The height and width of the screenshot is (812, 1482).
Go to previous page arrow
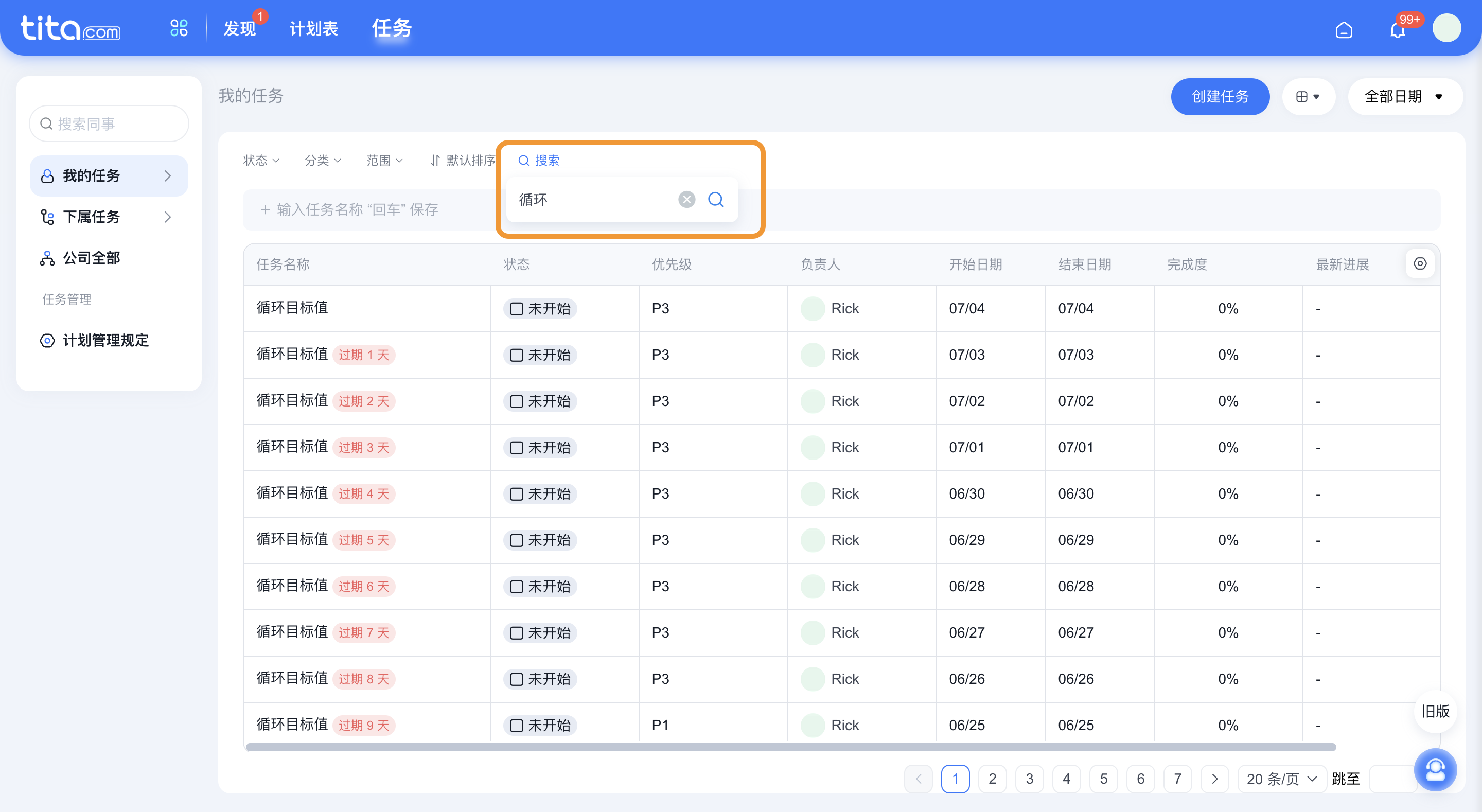coord(919,779)
